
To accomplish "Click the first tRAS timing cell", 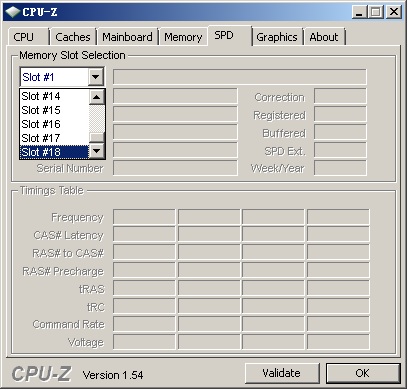I will pos(144,289).
